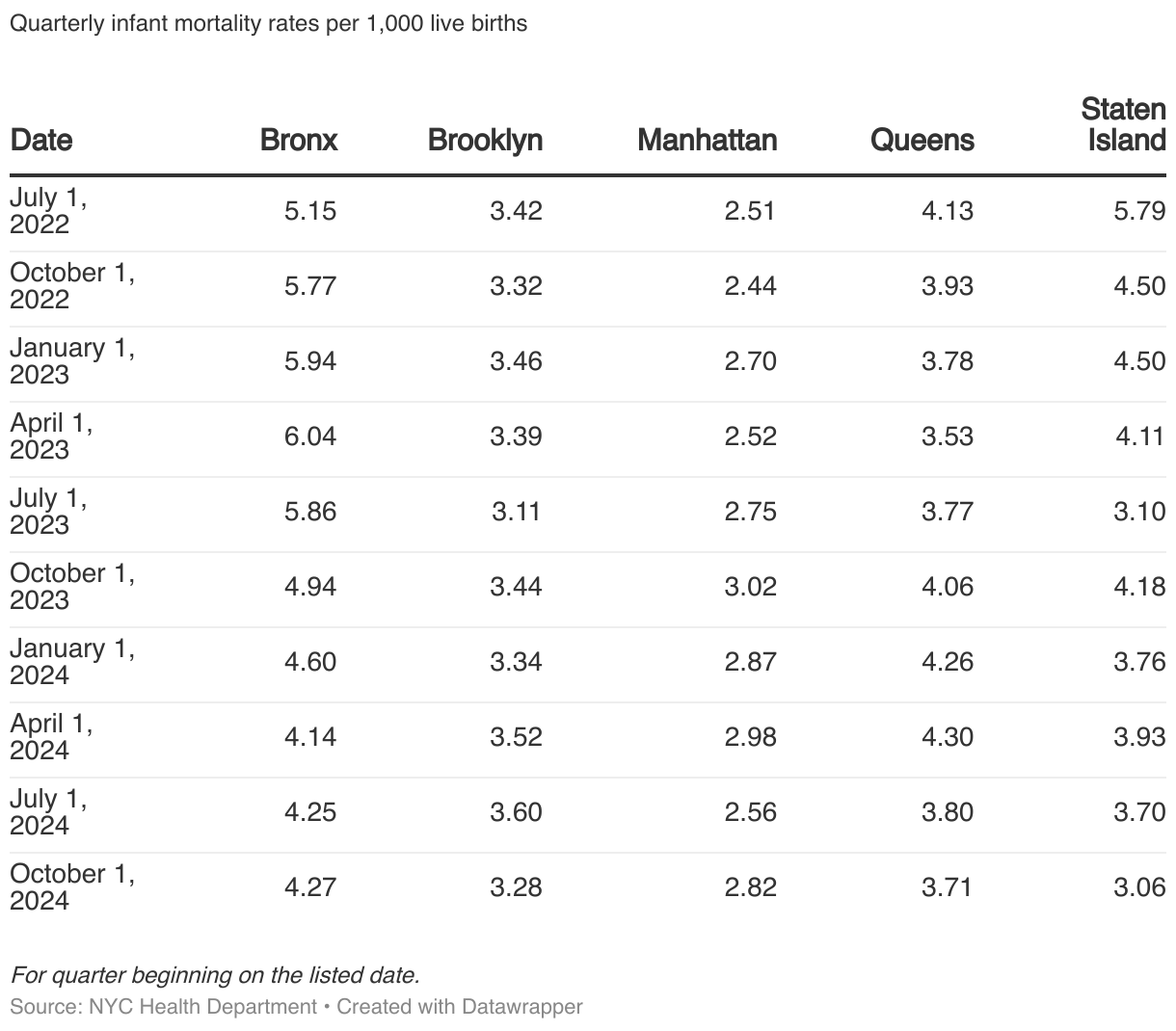Click the Queens column header
Screen dimensions: 1176x1031
[x=922, y=141]
